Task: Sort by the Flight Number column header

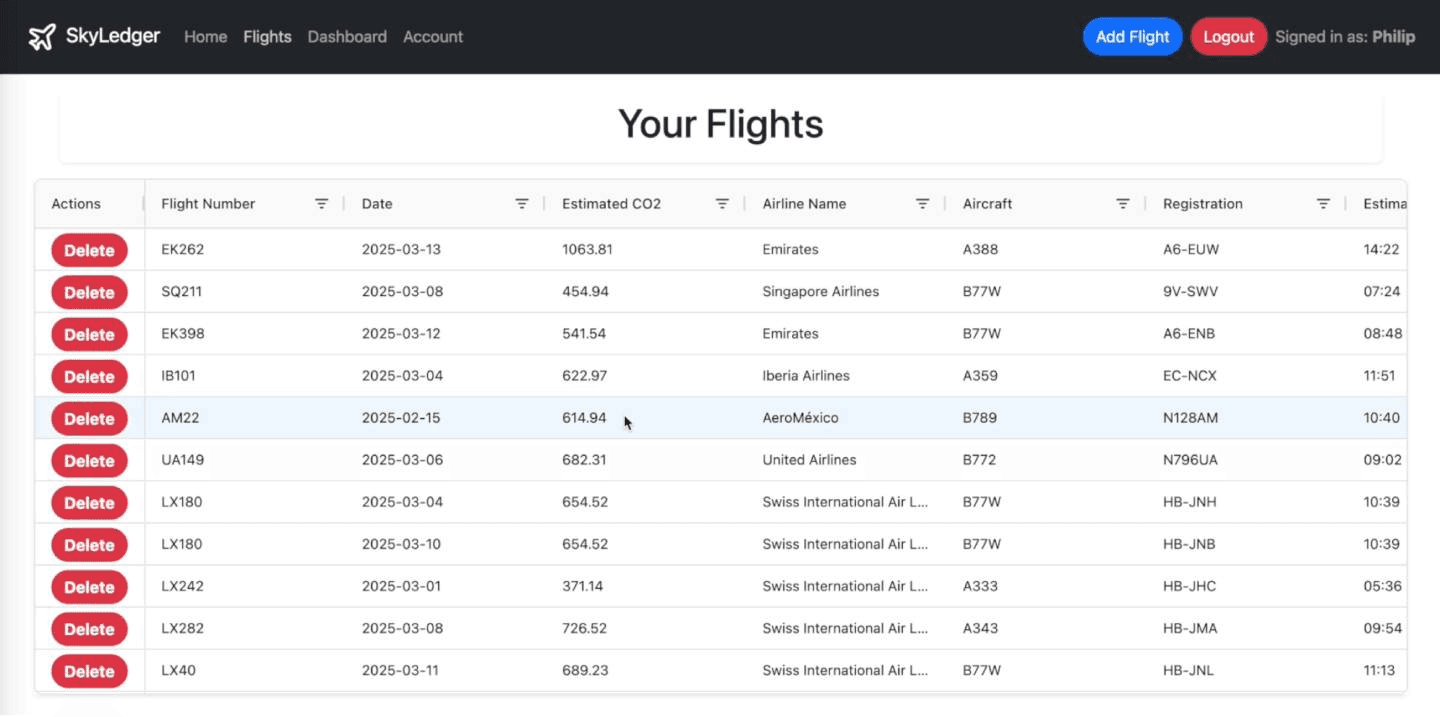Action: (x=208, y=204)
